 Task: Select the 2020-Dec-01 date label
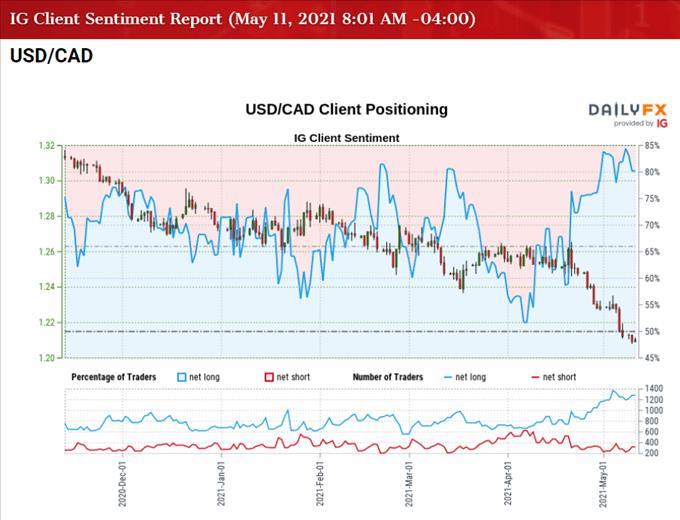click(123, 485)
